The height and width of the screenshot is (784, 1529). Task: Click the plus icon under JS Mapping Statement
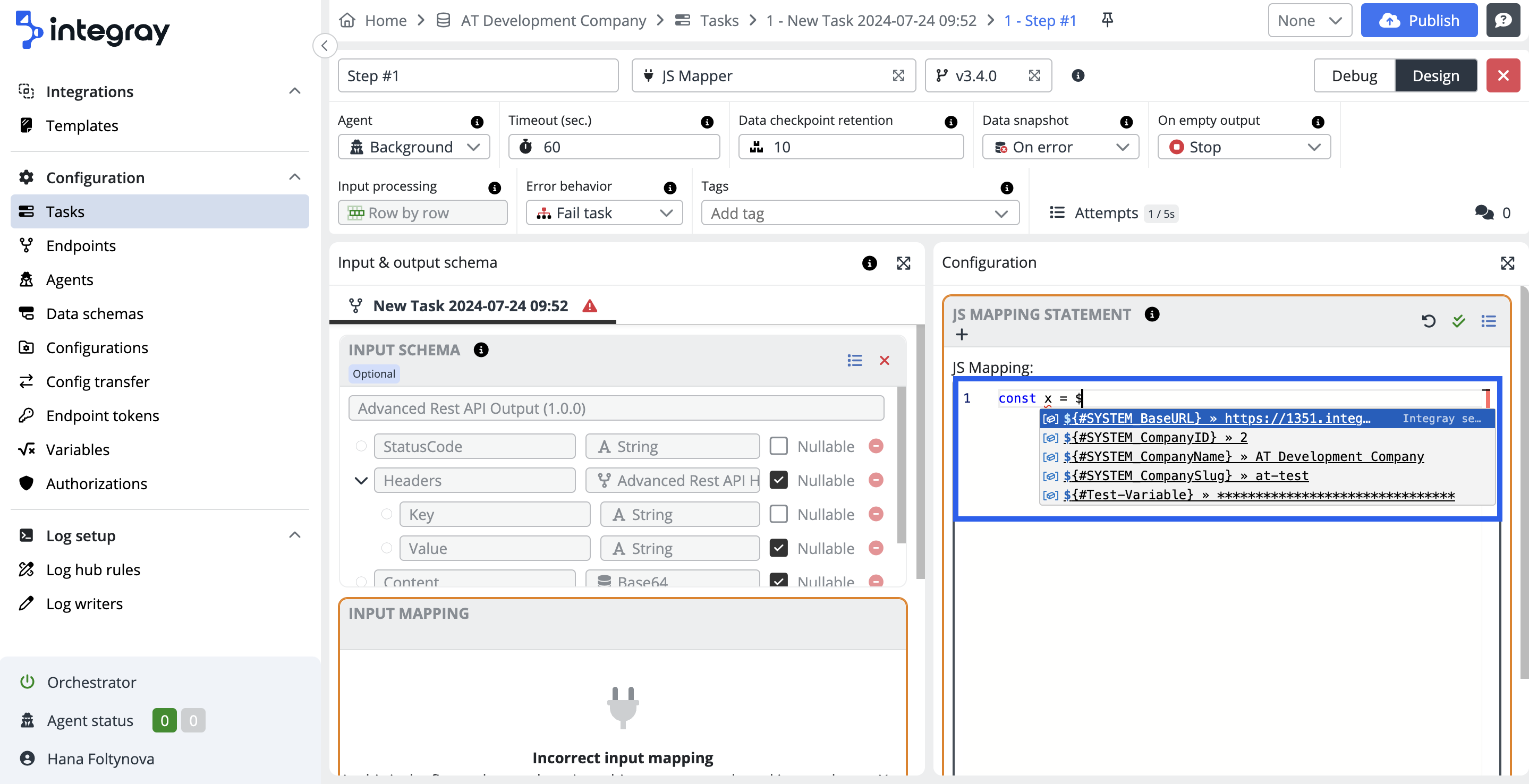[x=962, y=335]
